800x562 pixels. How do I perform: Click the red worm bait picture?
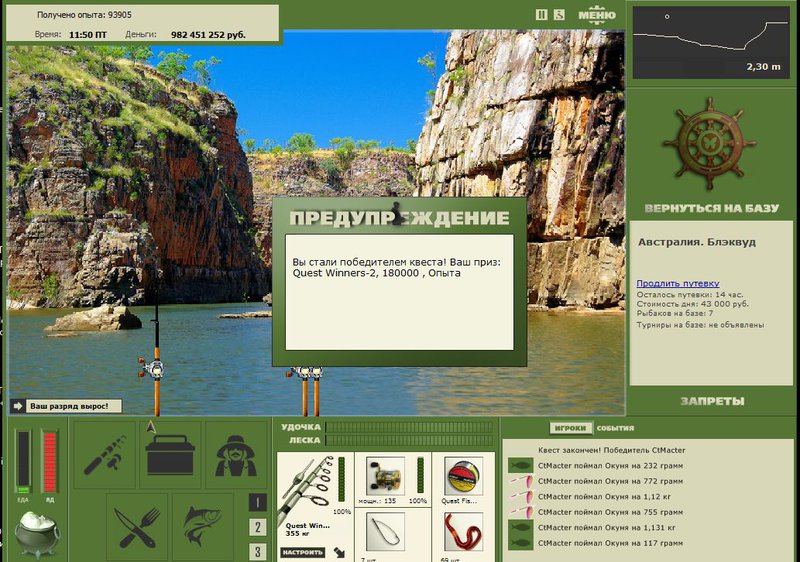[463, 532]
